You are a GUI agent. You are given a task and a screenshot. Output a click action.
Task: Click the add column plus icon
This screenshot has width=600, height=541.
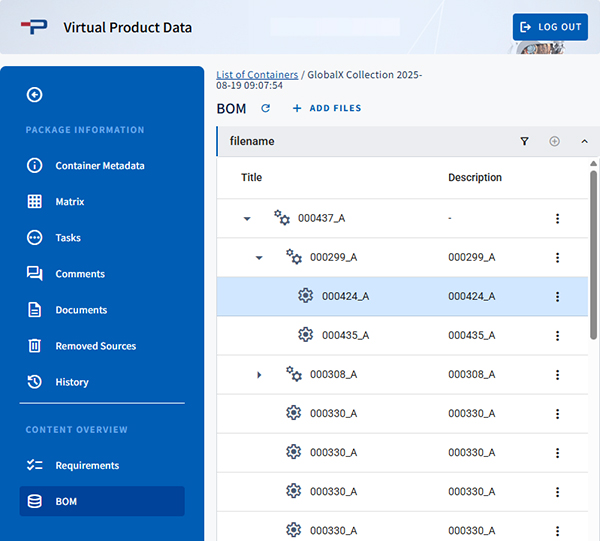[x=554, y=142]
